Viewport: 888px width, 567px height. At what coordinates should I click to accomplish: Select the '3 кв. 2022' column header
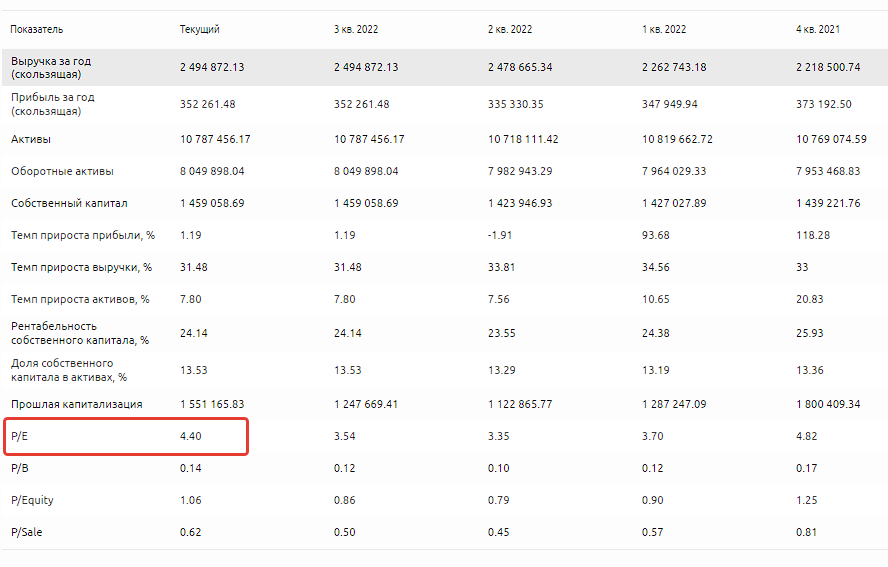(356, 29)
